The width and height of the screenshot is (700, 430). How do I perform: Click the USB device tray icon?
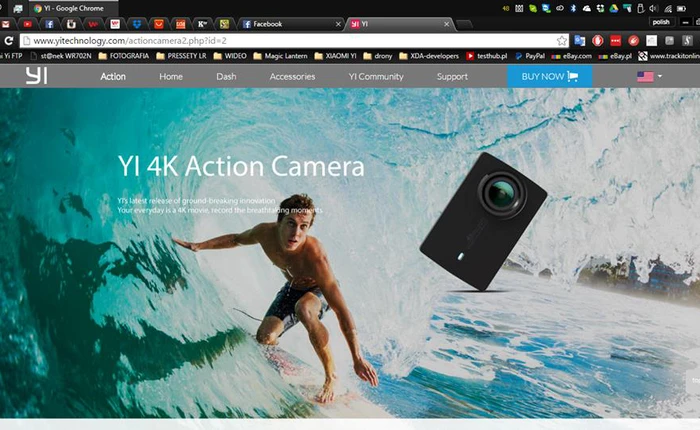(x=641, y=8)
